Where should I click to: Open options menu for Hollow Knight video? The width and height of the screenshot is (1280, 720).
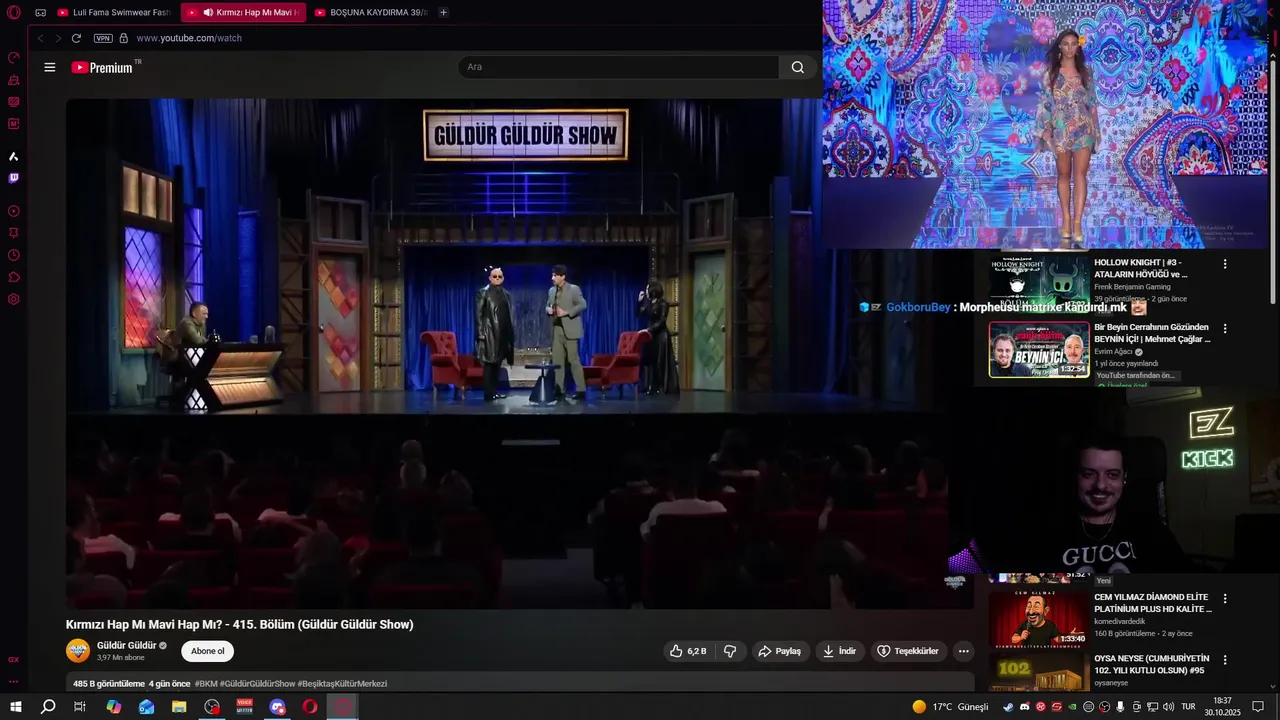pyautogui.click(x=1225, y=264)
